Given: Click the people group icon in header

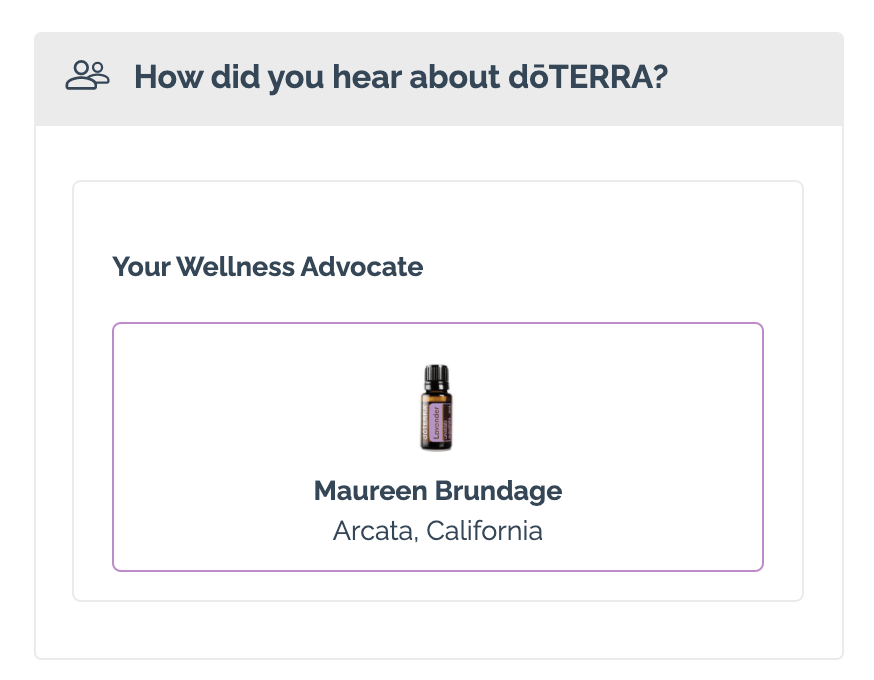Looking at the screenshot, I should click(88, 75).
